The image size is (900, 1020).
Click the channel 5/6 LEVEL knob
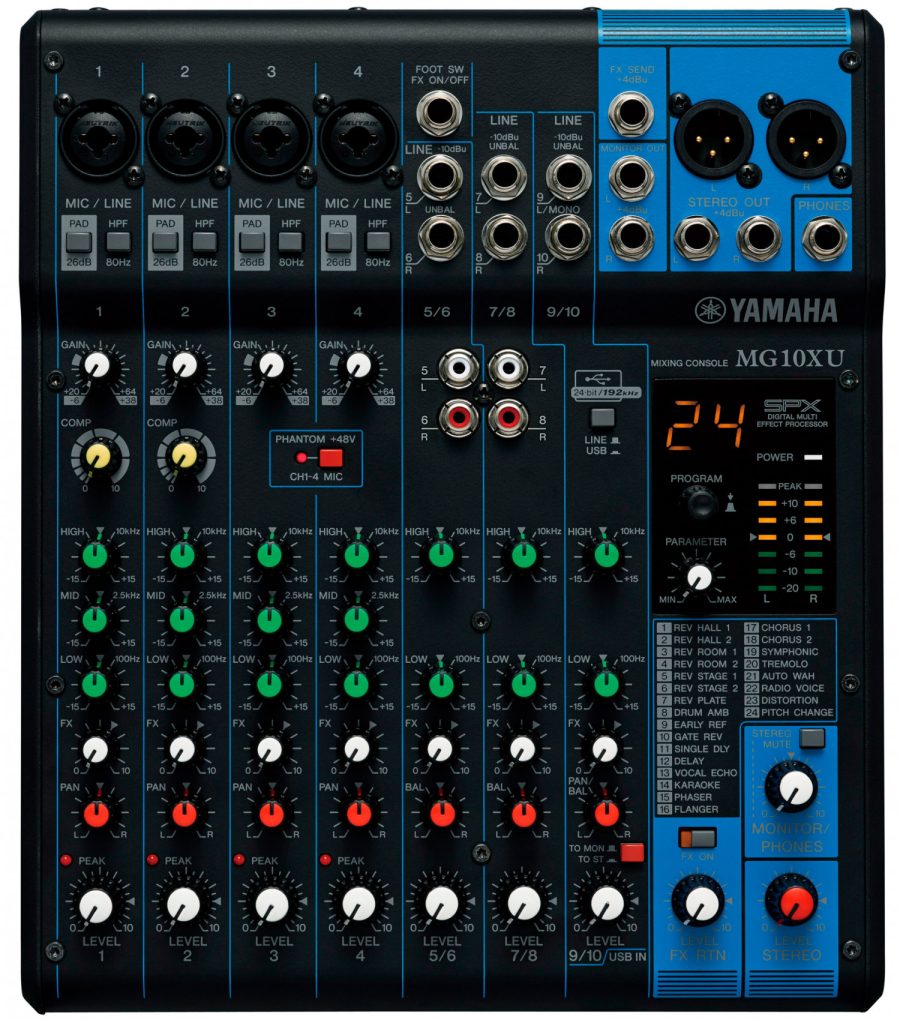[442, 905]
